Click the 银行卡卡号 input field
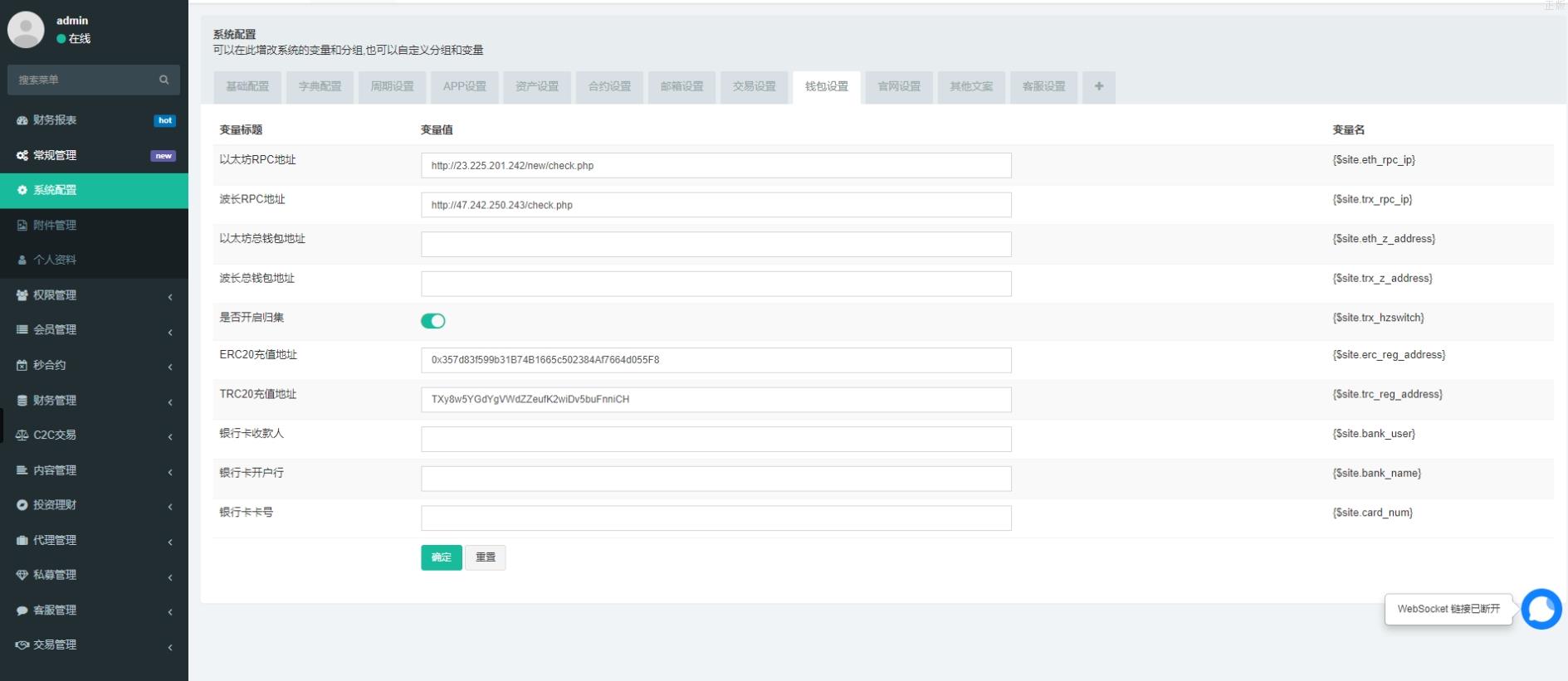 pos(716,518)
